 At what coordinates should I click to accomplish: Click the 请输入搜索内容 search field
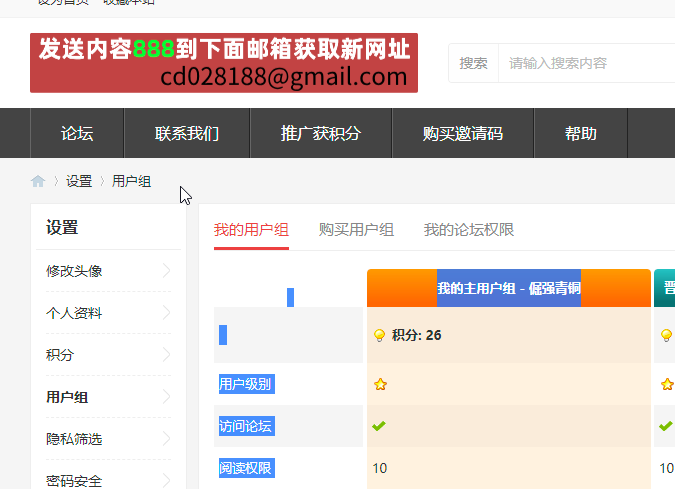587,63
